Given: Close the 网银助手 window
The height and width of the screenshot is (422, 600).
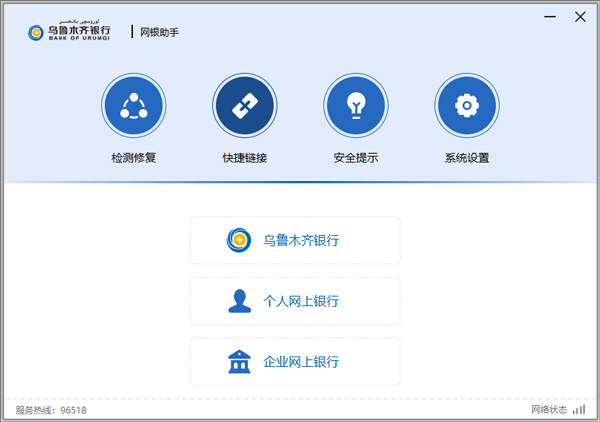Looking at the screenshot, I should [580, 17].
